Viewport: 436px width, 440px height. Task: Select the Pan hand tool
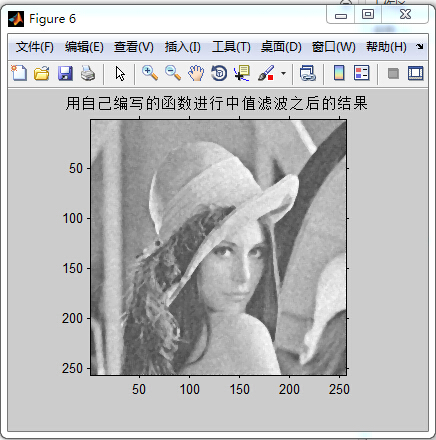click(x=196, y=73)
